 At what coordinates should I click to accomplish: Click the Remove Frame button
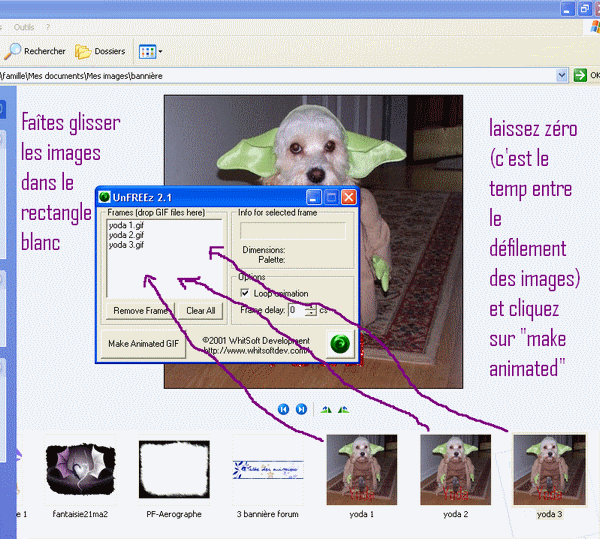[140, 311]
